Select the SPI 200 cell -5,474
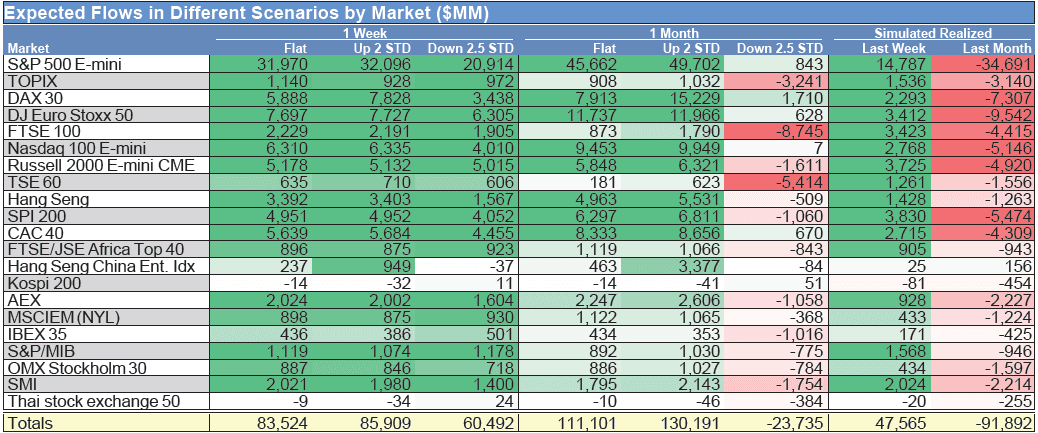This screenshot has height=433, width=1038. 982,215
